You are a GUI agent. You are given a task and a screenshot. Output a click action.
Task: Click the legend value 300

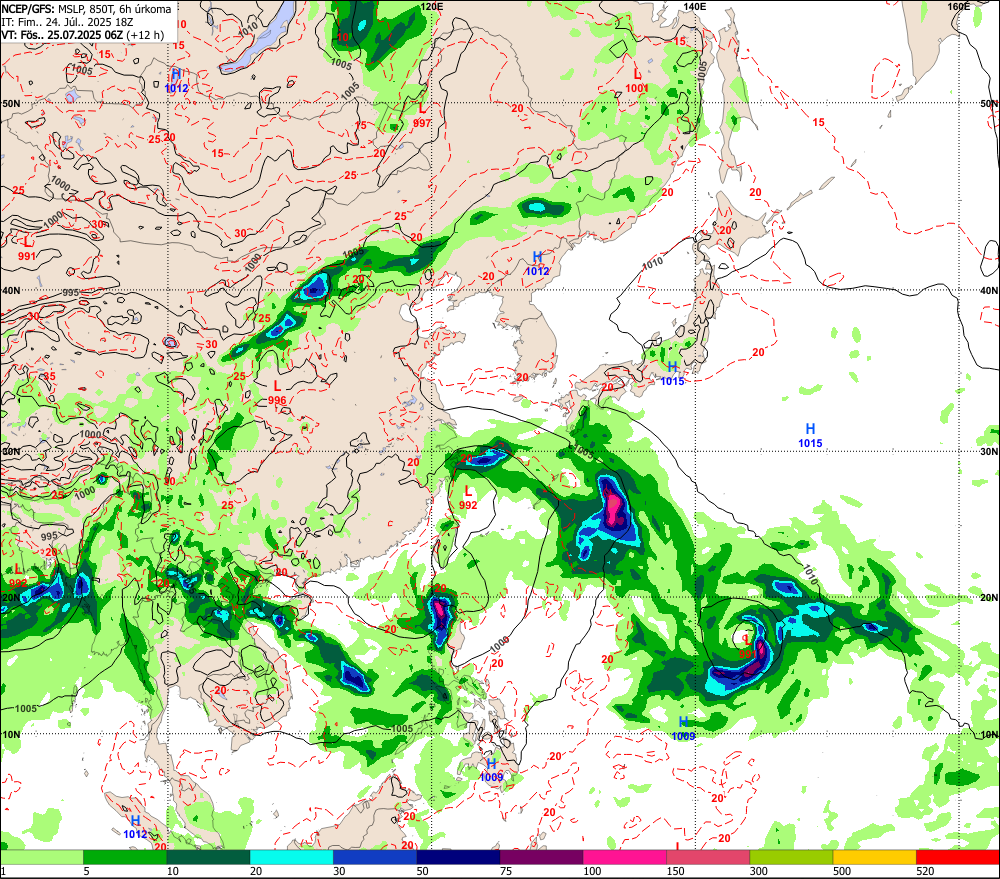click(759, 871)
